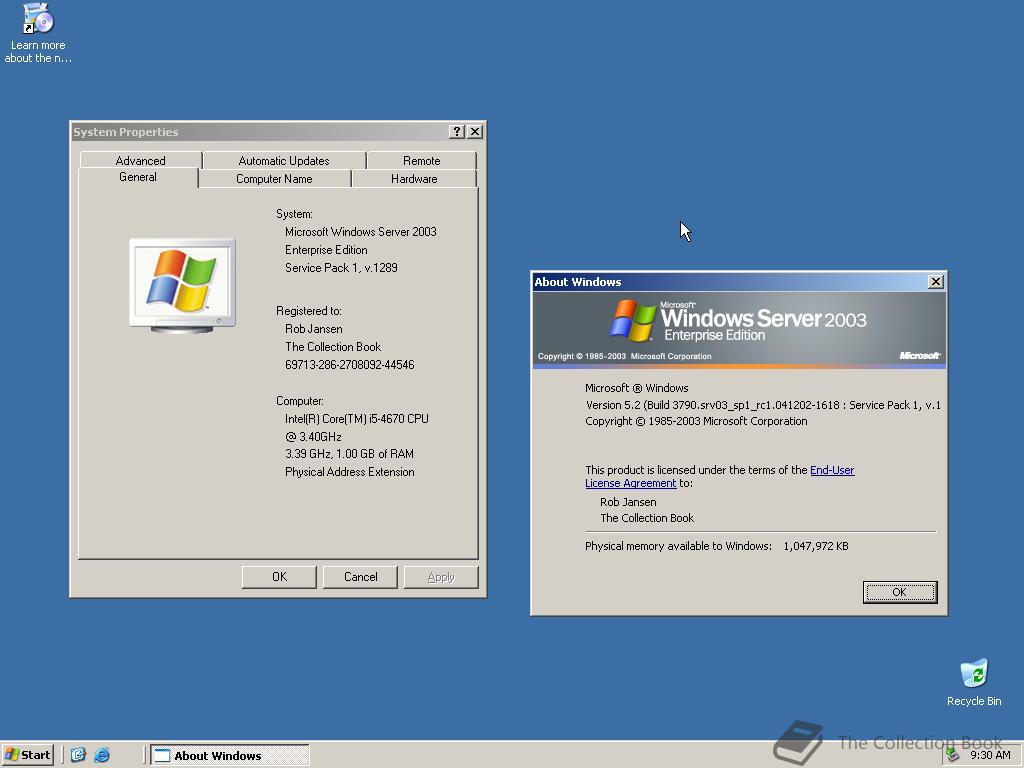Launch Internet Explorer from Quick Launch
The height and width of the screenshot is (768, 1024).
coord(102,755)
